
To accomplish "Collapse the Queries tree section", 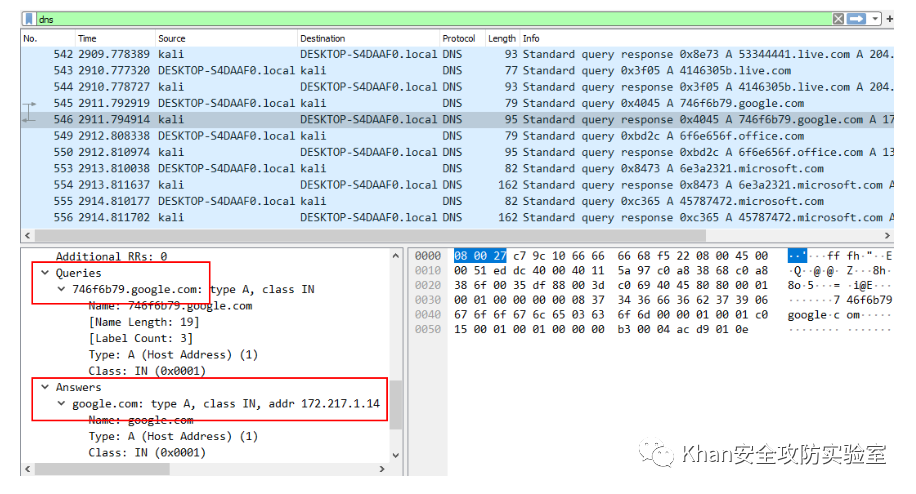I will click(x=46, y=273).
